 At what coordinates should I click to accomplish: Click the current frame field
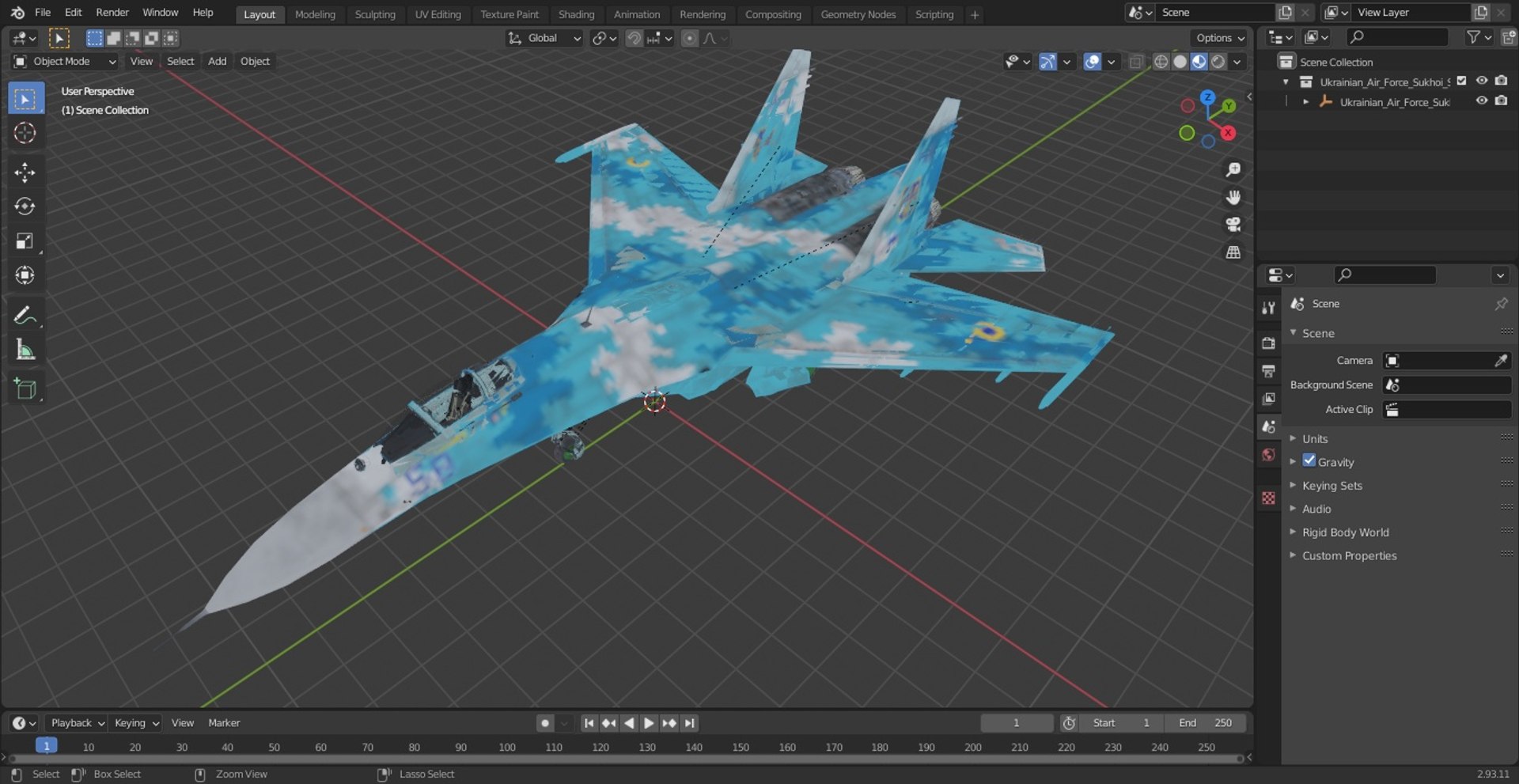(1017, 723)
